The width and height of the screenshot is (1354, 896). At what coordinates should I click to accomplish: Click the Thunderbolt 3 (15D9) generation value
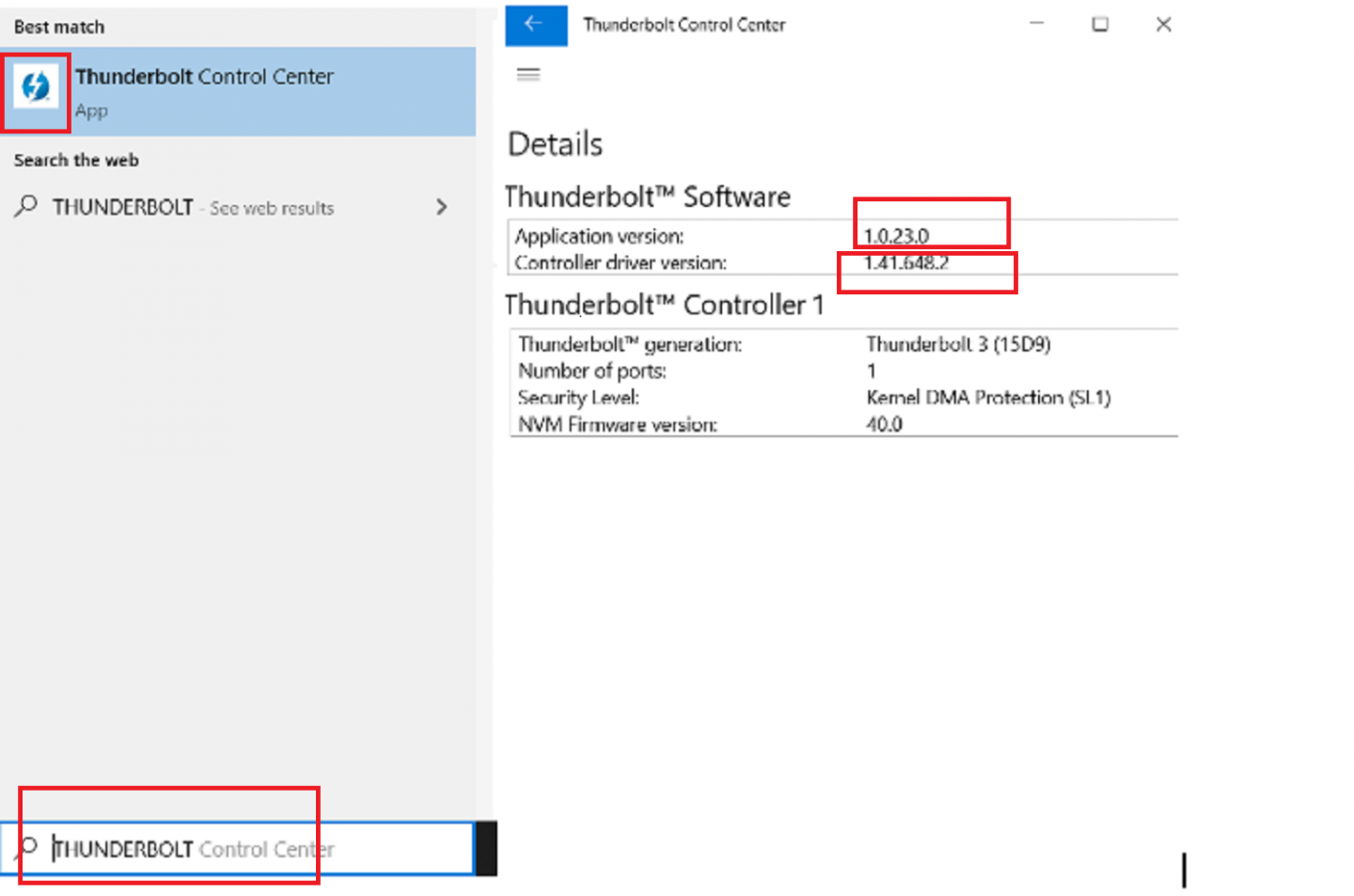coord(957,344)
